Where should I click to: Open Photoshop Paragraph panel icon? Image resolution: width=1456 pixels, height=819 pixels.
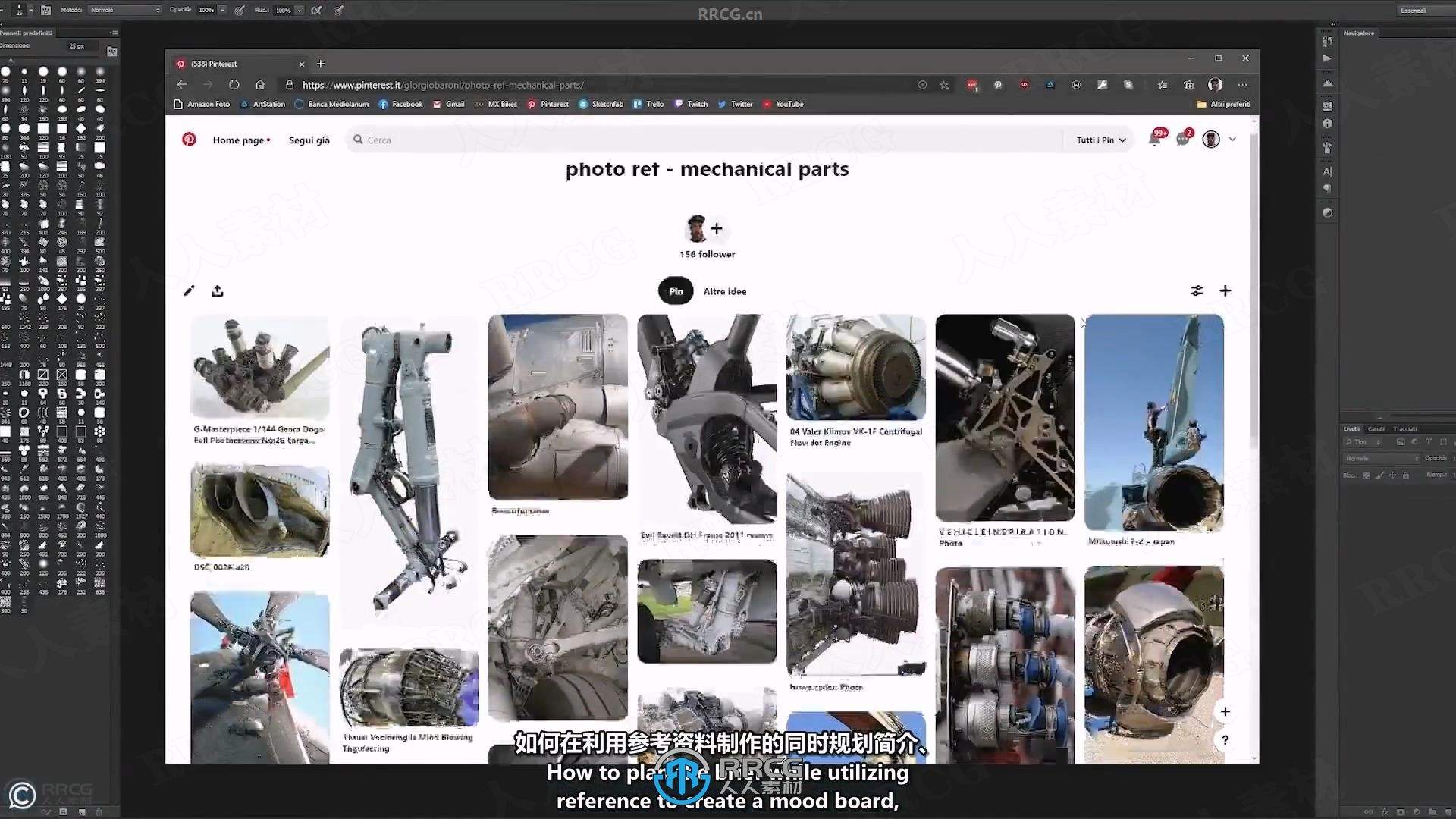click(x=1327, y=188)
